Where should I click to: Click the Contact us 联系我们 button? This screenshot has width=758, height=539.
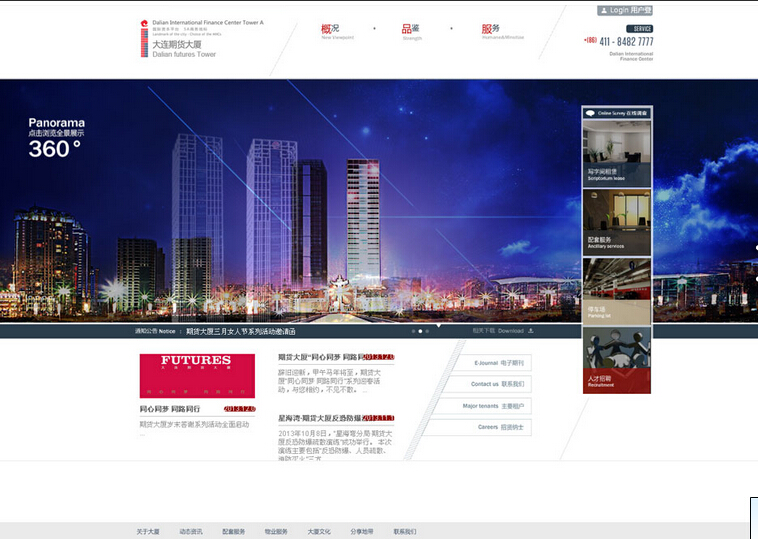click(x=497, y=384)
